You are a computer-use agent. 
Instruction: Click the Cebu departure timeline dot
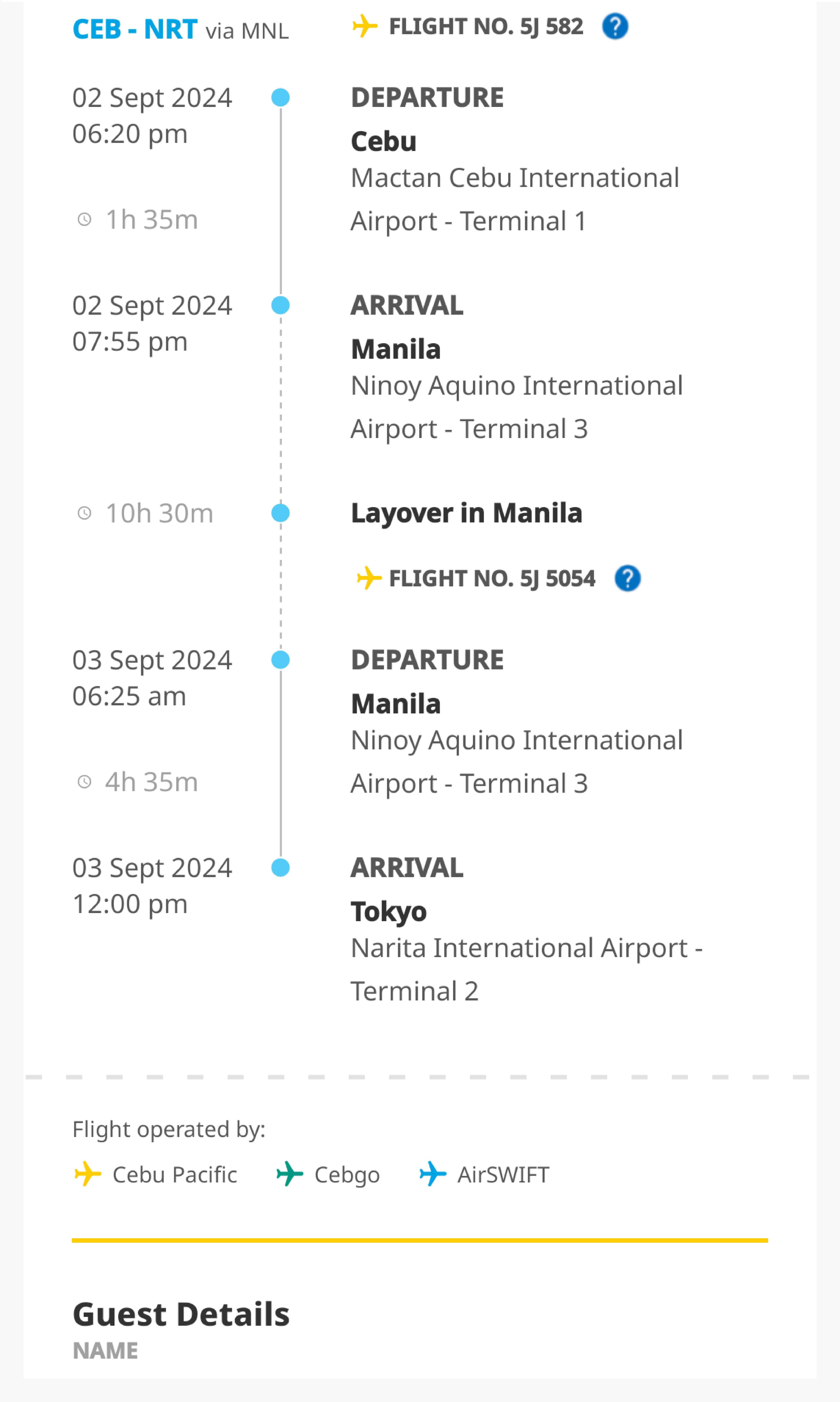click(280, 97)
